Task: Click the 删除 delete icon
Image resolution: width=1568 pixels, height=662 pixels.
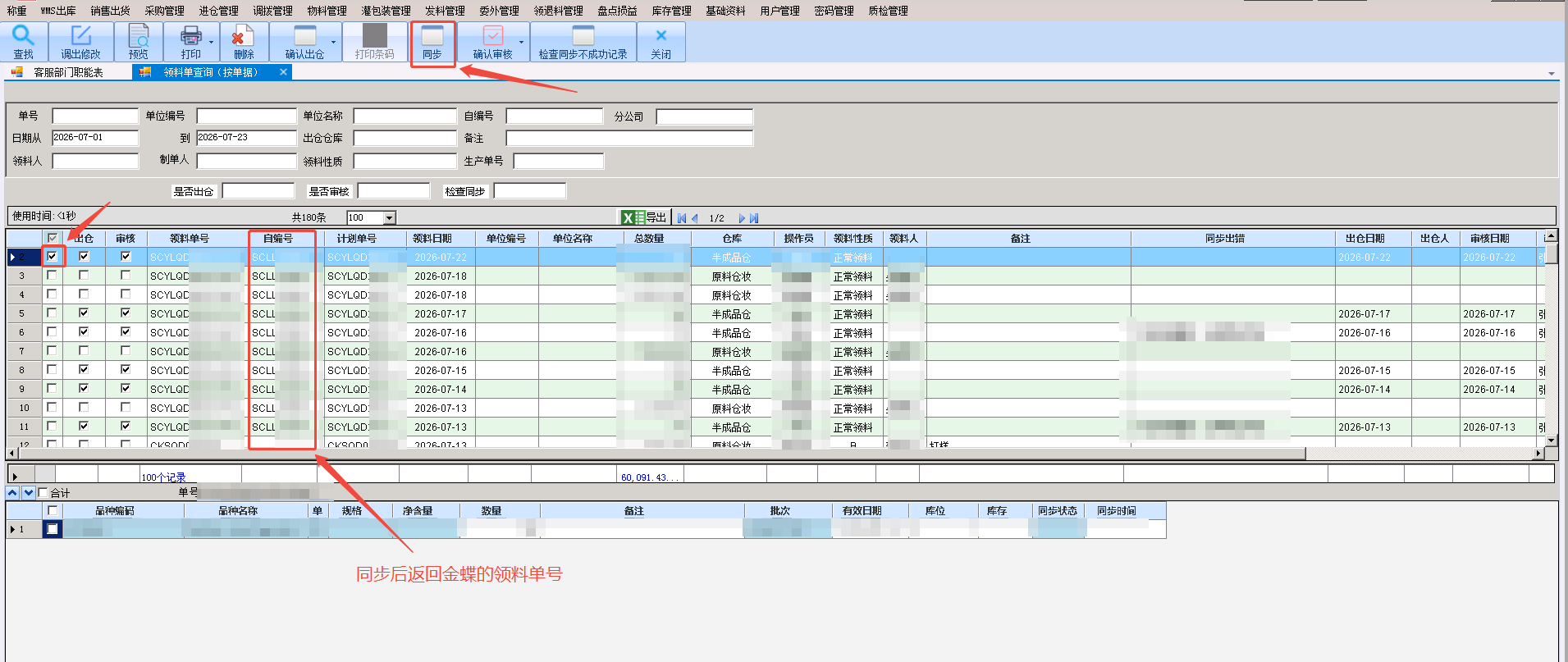Action: [x=243, y=41]
